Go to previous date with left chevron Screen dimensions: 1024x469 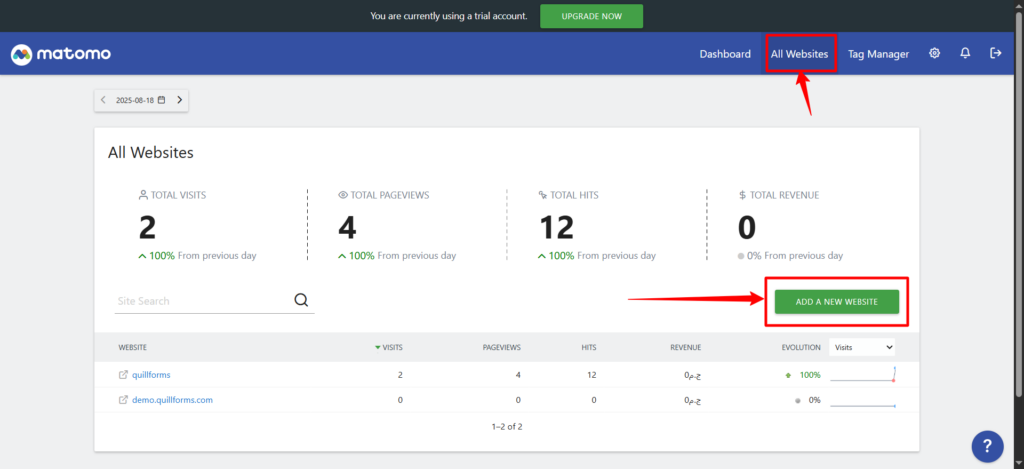[103, 101]
